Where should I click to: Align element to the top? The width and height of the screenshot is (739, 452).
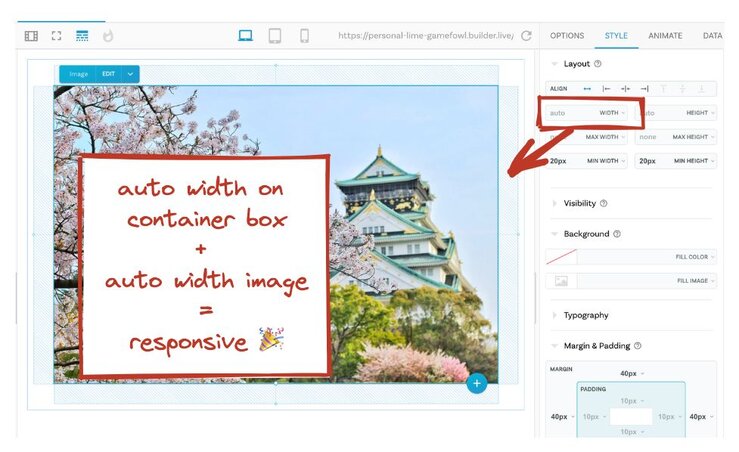pyautogui.click(x=664, y=89)
